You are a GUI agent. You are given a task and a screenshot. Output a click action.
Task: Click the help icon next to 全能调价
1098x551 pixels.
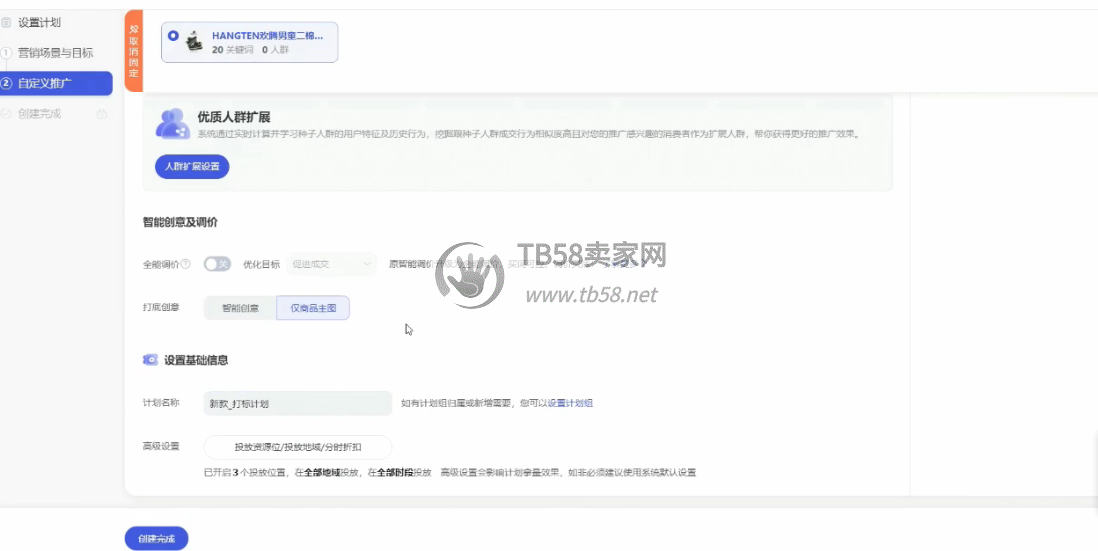(186, 265)
